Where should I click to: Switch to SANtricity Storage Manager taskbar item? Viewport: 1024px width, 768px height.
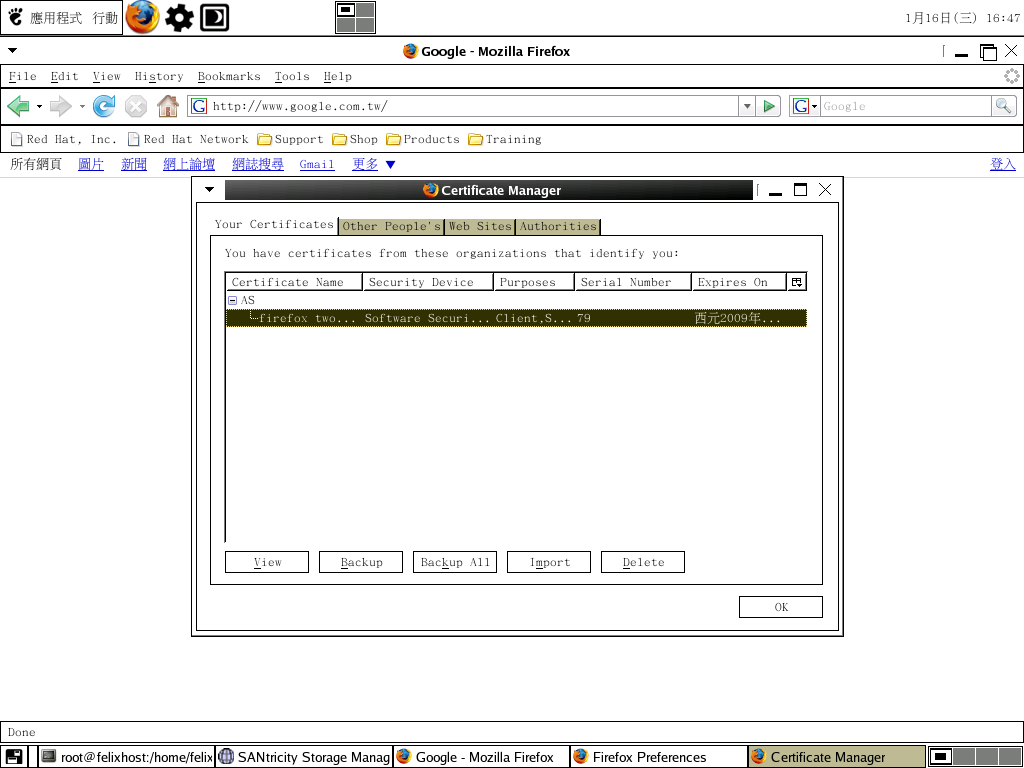pyautogui.click(x=304, y=757)
